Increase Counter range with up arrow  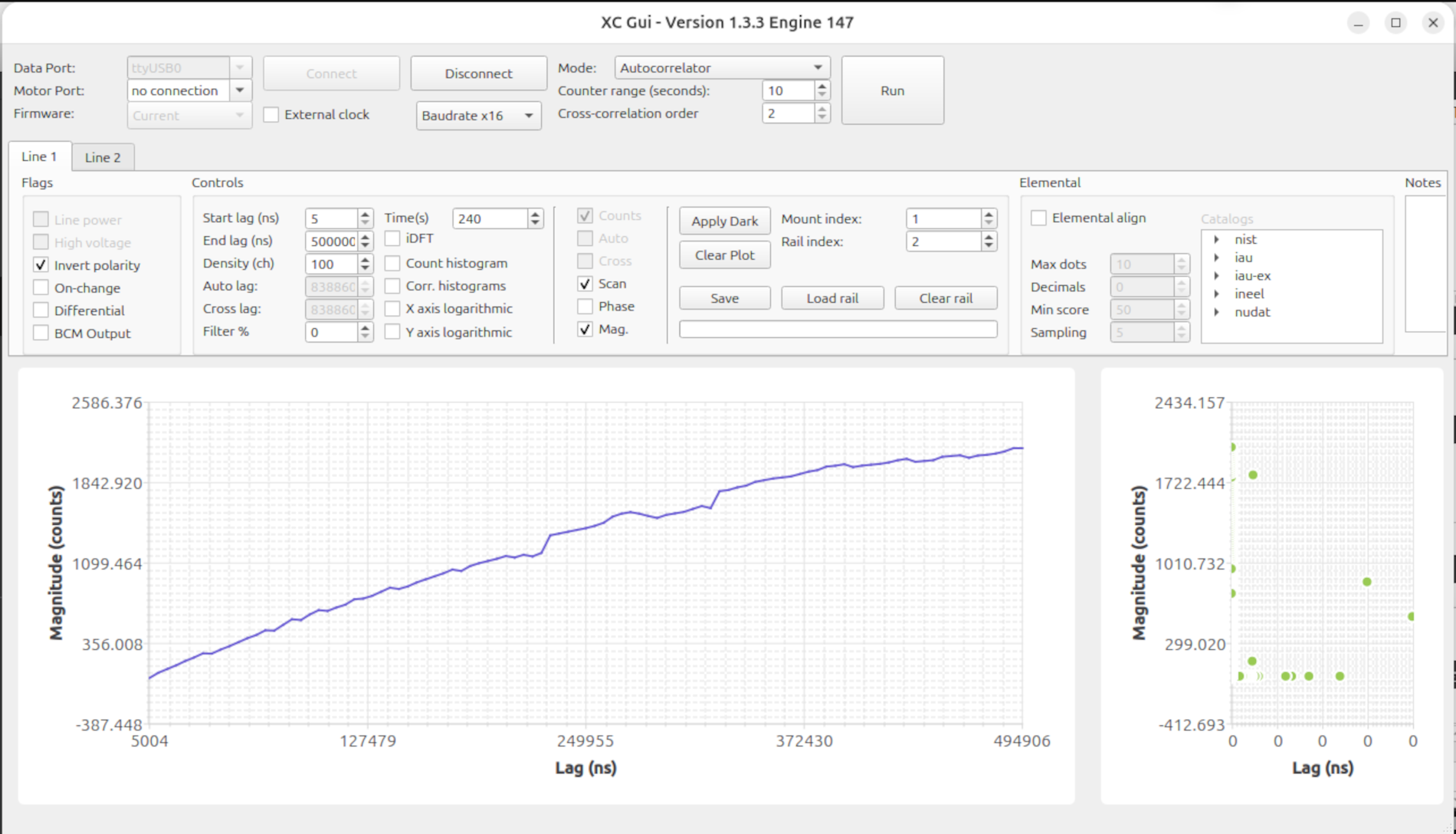pyautogui.click(x=822, y=86)
